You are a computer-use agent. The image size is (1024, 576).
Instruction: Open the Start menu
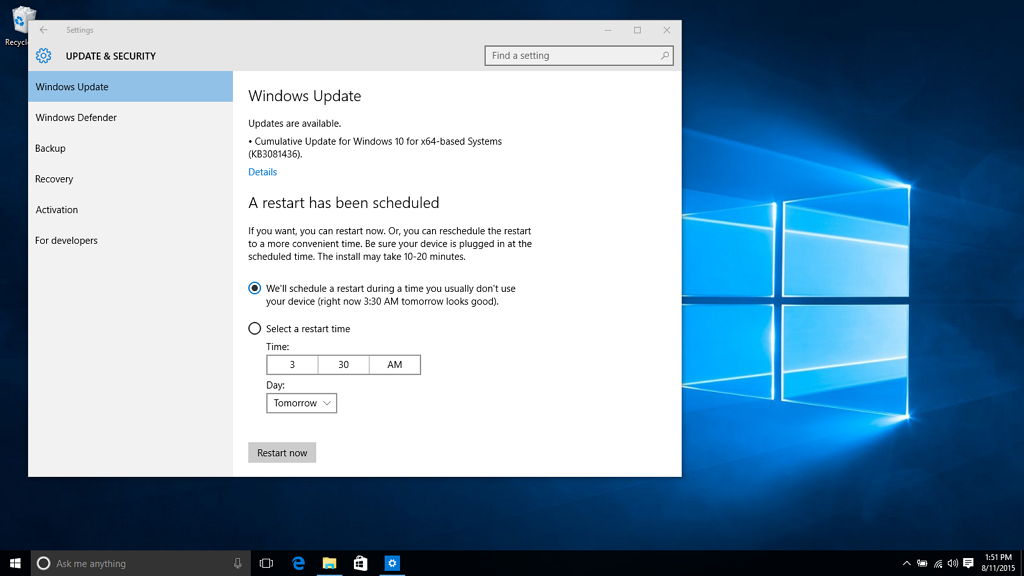[15, 563]
